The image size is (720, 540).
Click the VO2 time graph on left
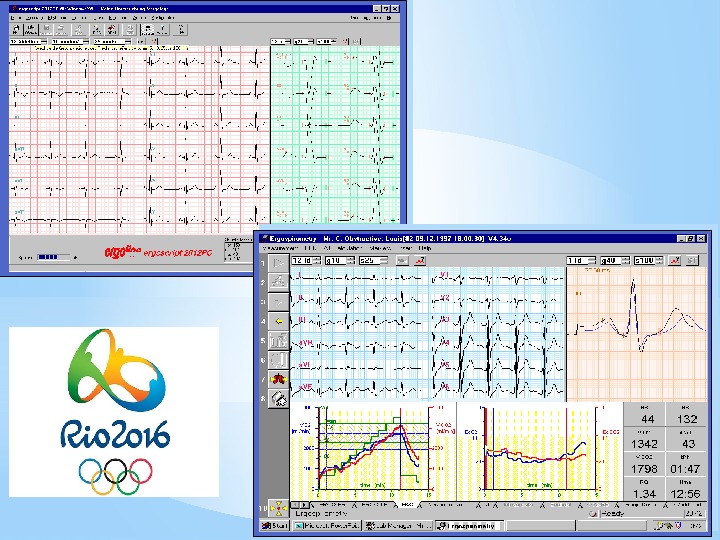[x=372, y=450]
